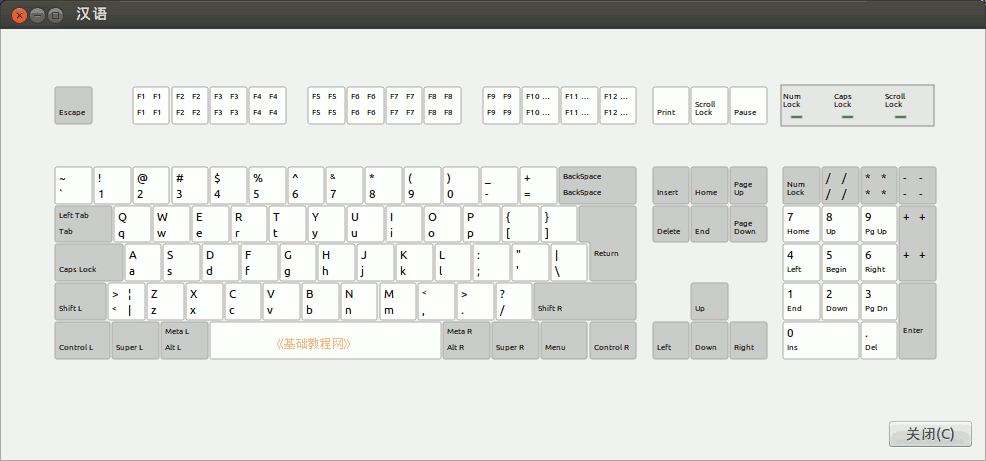Click the B key

[321, 302]
